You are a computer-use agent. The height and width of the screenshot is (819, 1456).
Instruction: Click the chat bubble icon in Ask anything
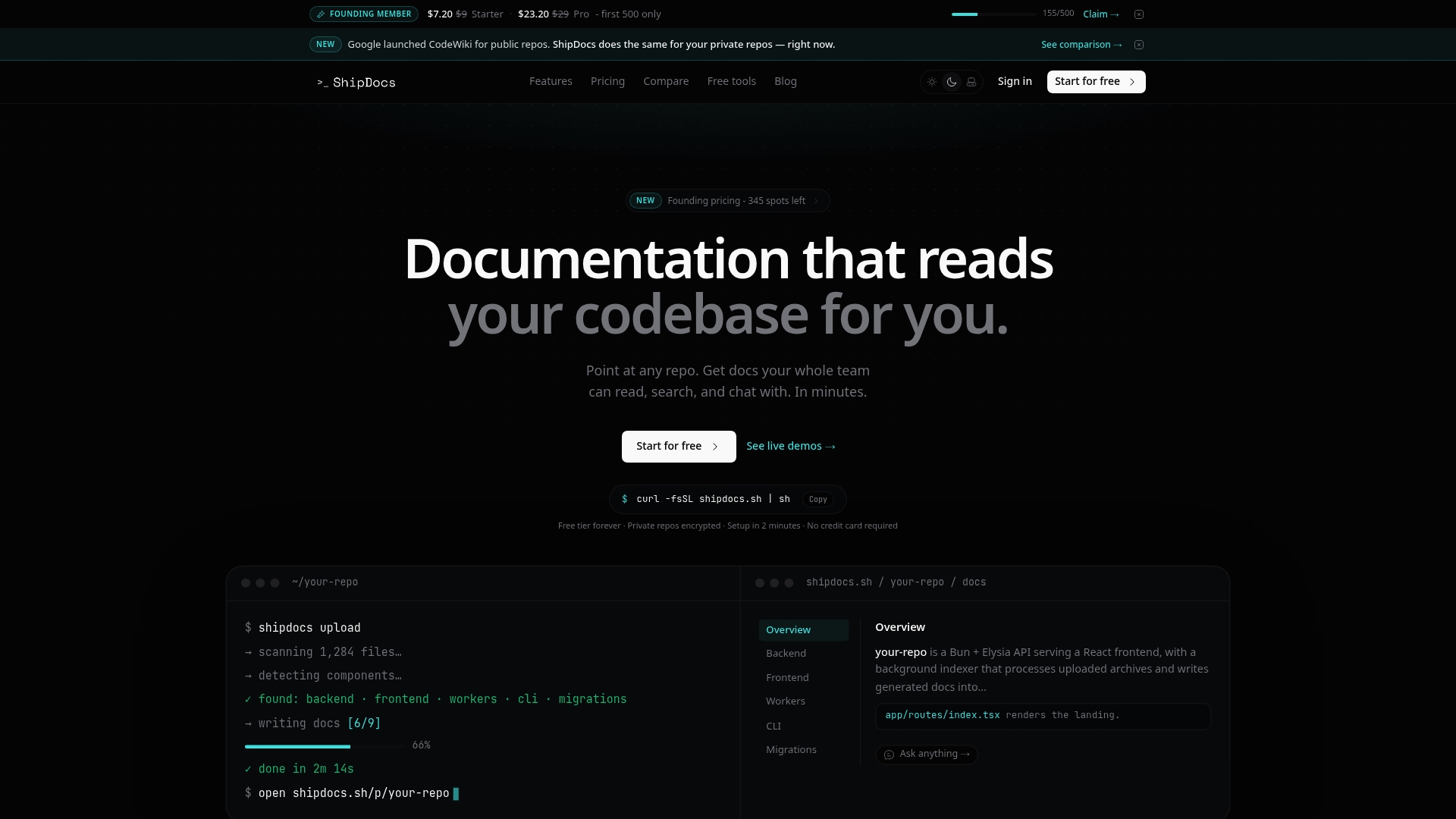pyautogui.click(x=889, y=755)
